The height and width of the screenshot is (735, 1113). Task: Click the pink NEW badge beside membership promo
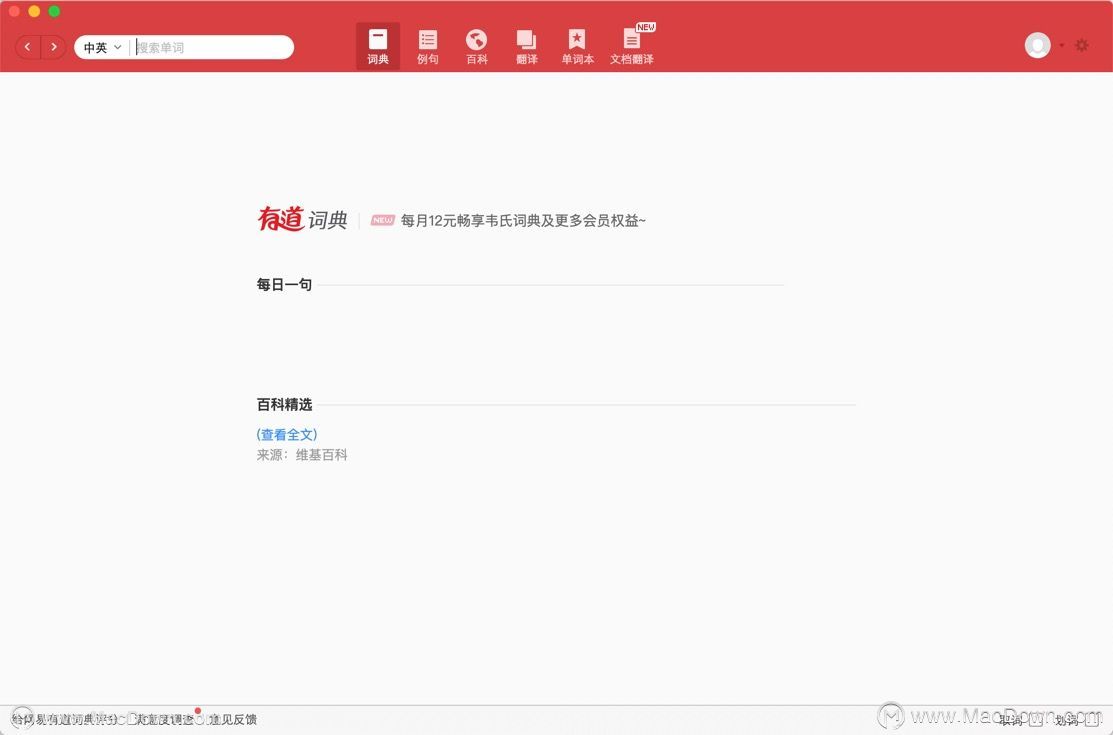click(383, 220)
